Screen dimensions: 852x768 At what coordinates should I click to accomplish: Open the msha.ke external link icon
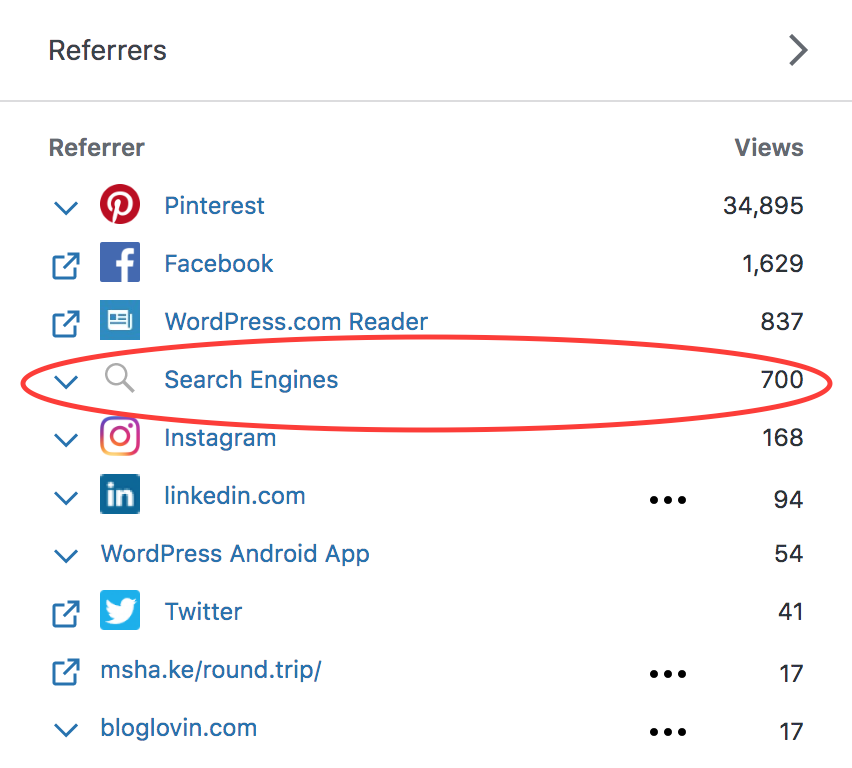(66, 671)
